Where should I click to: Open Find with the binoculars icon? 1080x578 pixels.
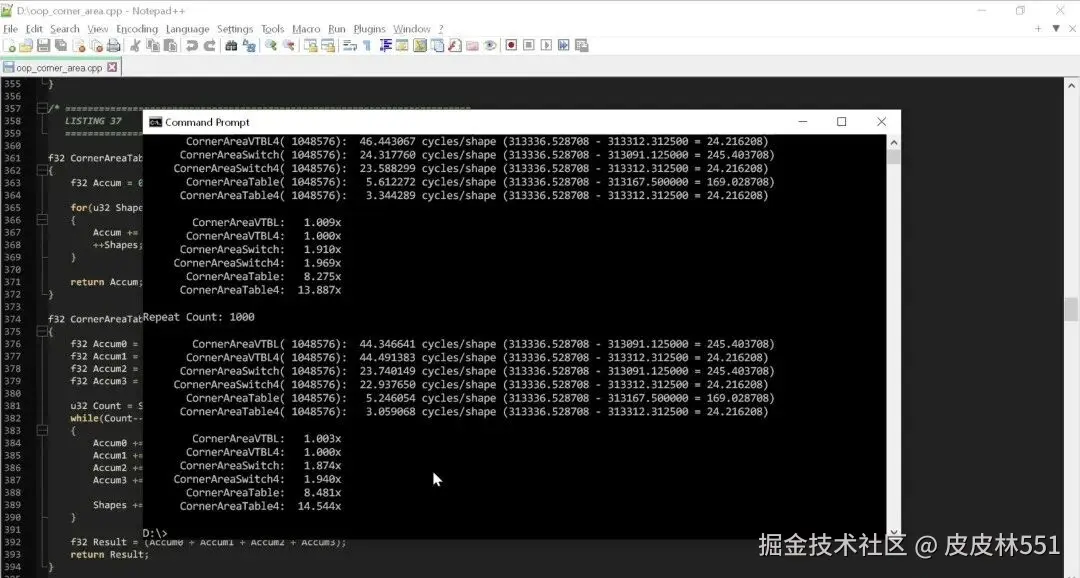[231, 45]
